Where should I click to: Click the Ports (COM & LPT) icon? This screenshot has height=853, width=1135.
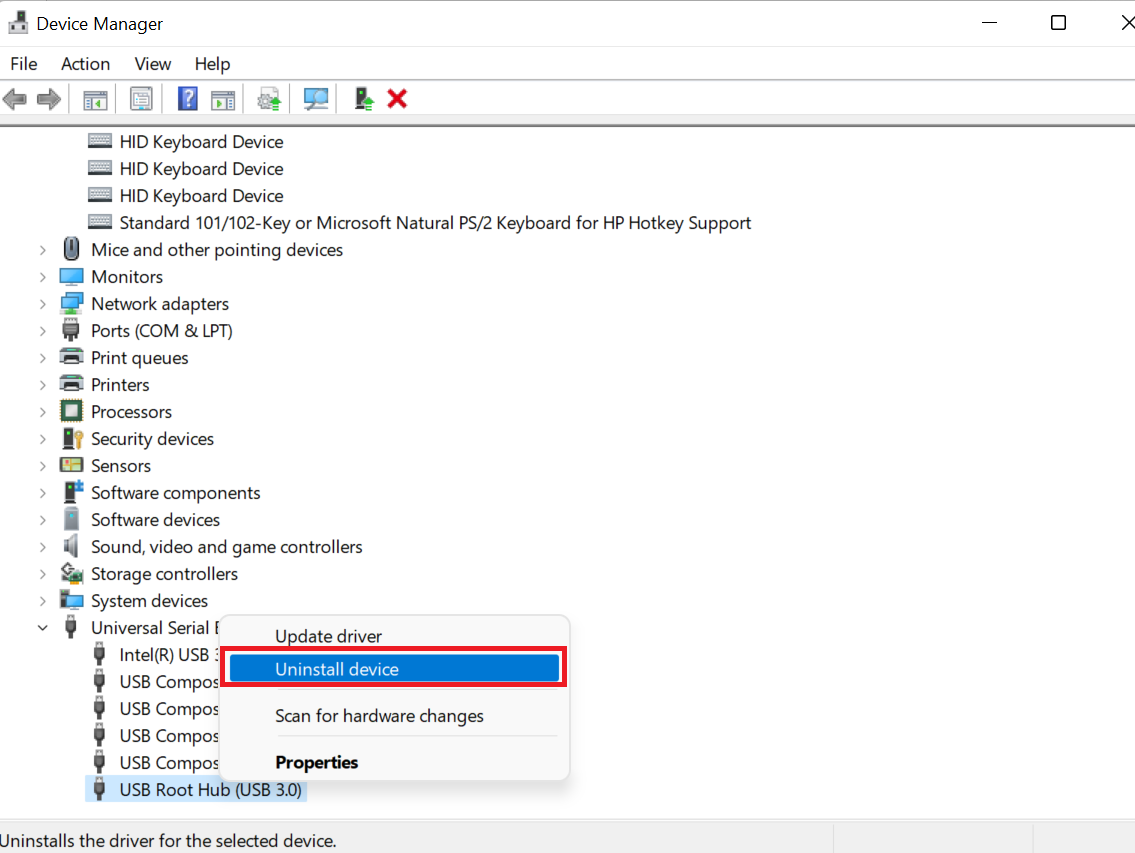pos(71,330)
